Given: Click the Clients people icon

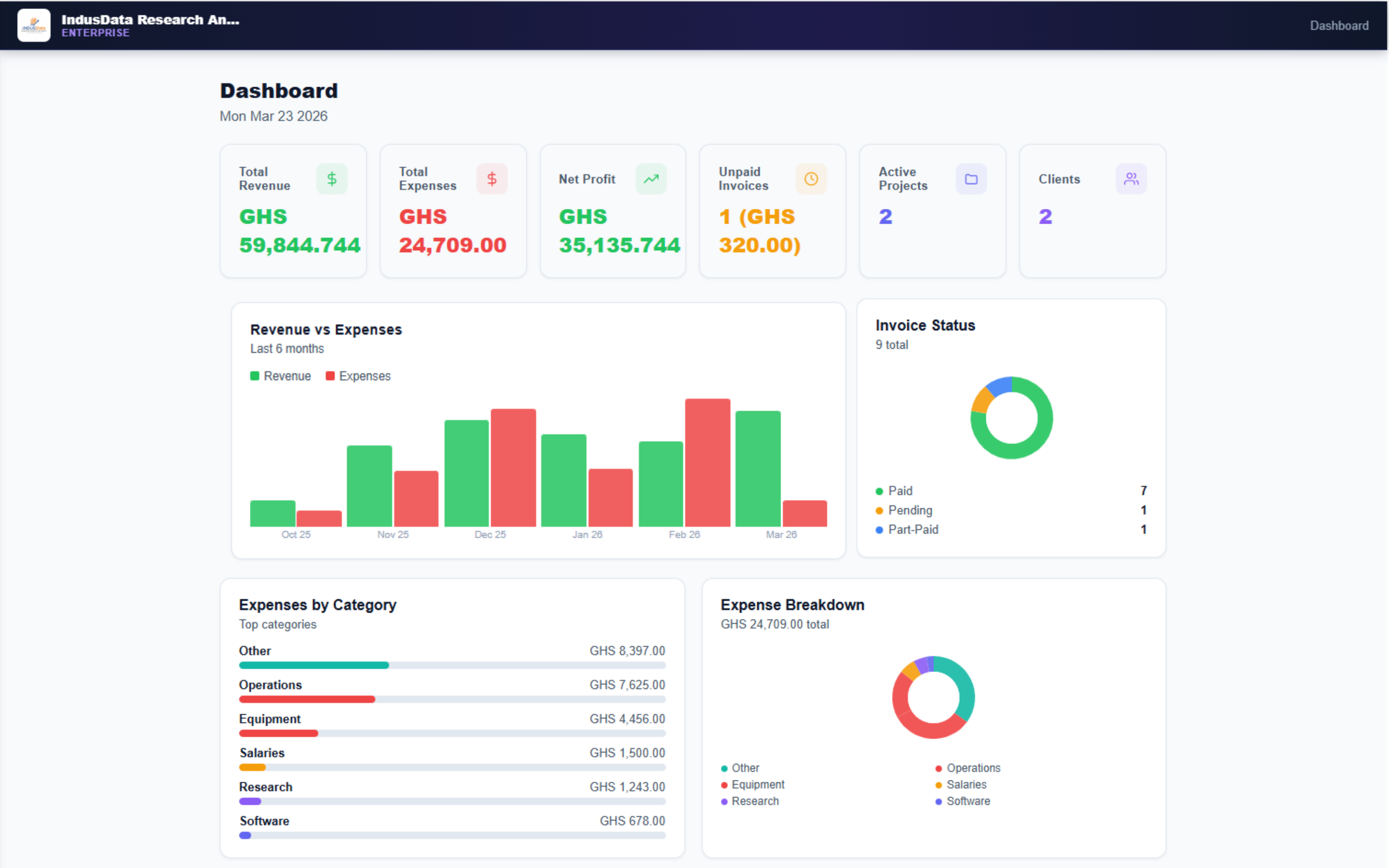Looking at the screenshot, I should (1131, 178).
